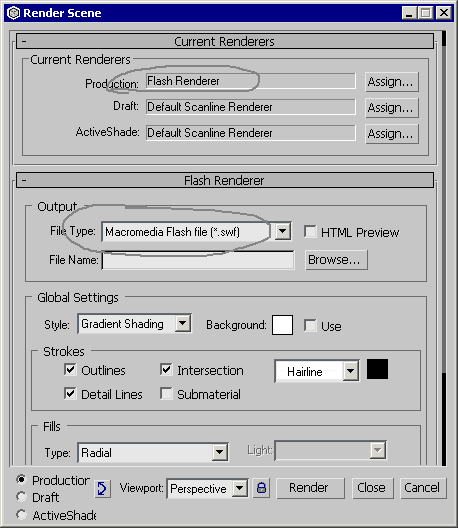
Task: Click the File Name input field
Action: (198, 260)
